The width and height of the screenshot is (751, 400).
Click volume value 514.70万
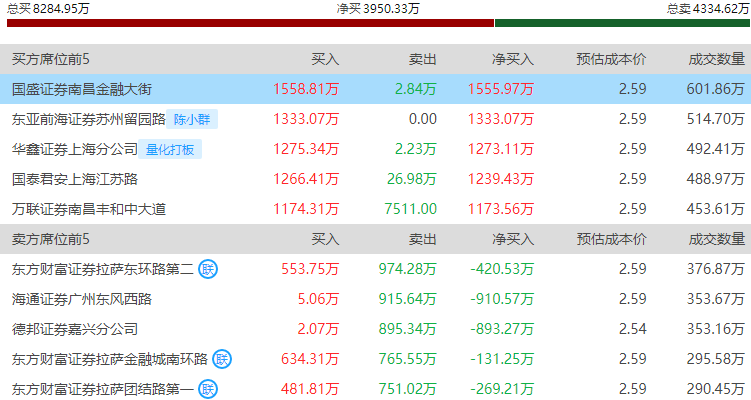pos(716,119)
